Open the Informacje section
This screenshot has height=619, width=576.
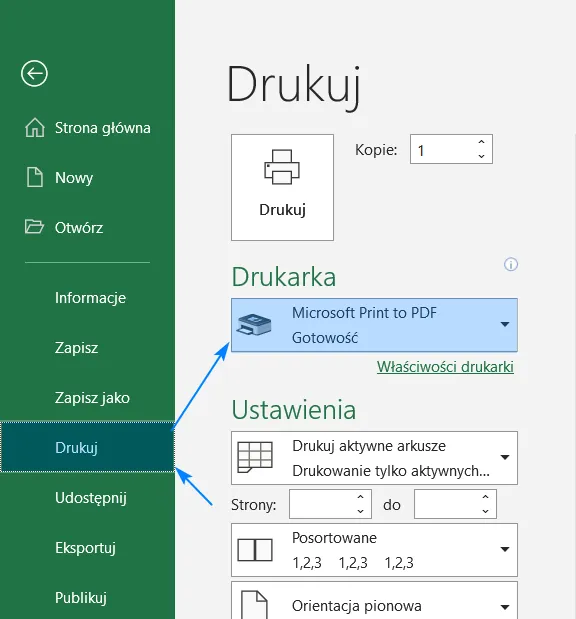[87, 298]
